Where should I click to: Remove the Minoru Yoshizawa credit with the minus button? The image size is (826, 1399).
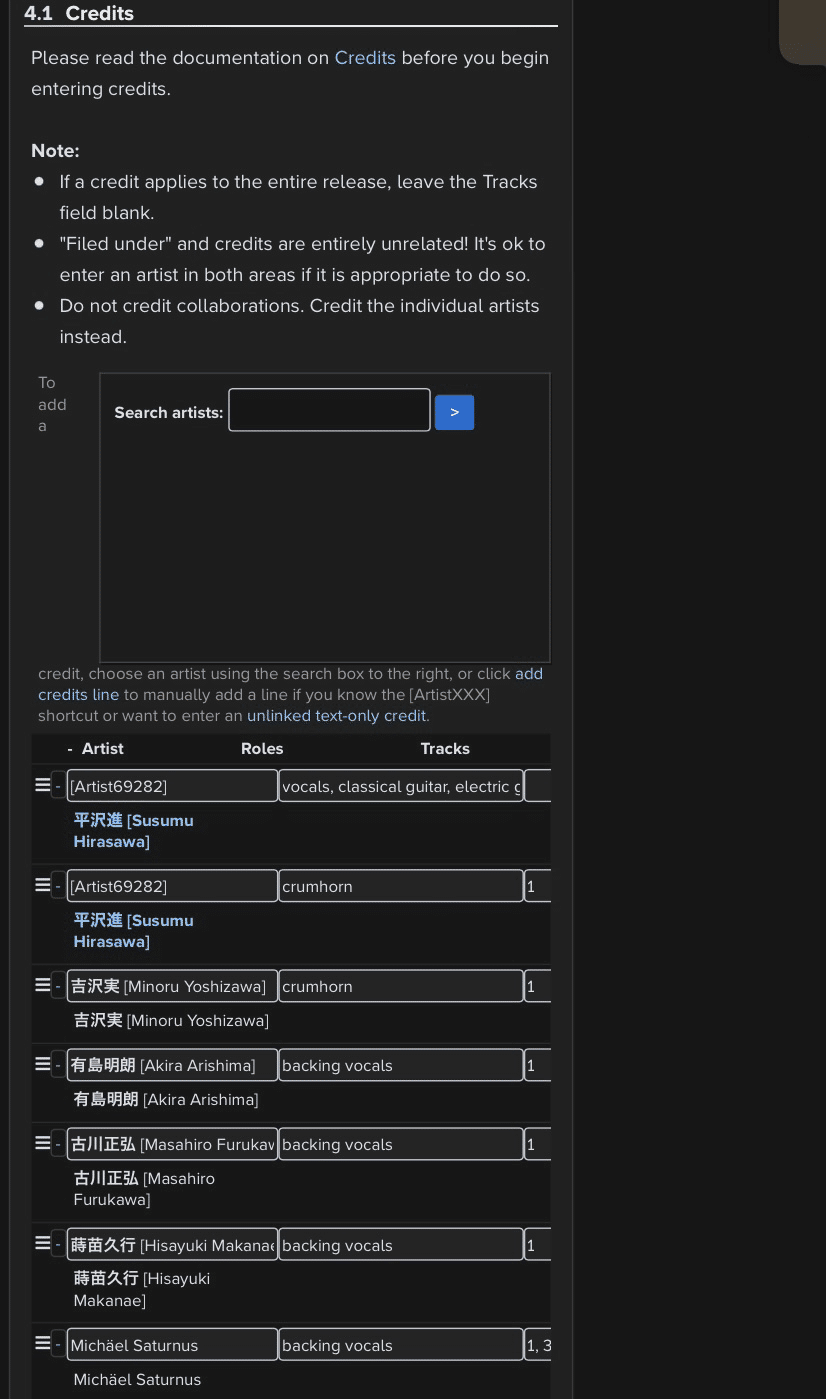point(58,986)
